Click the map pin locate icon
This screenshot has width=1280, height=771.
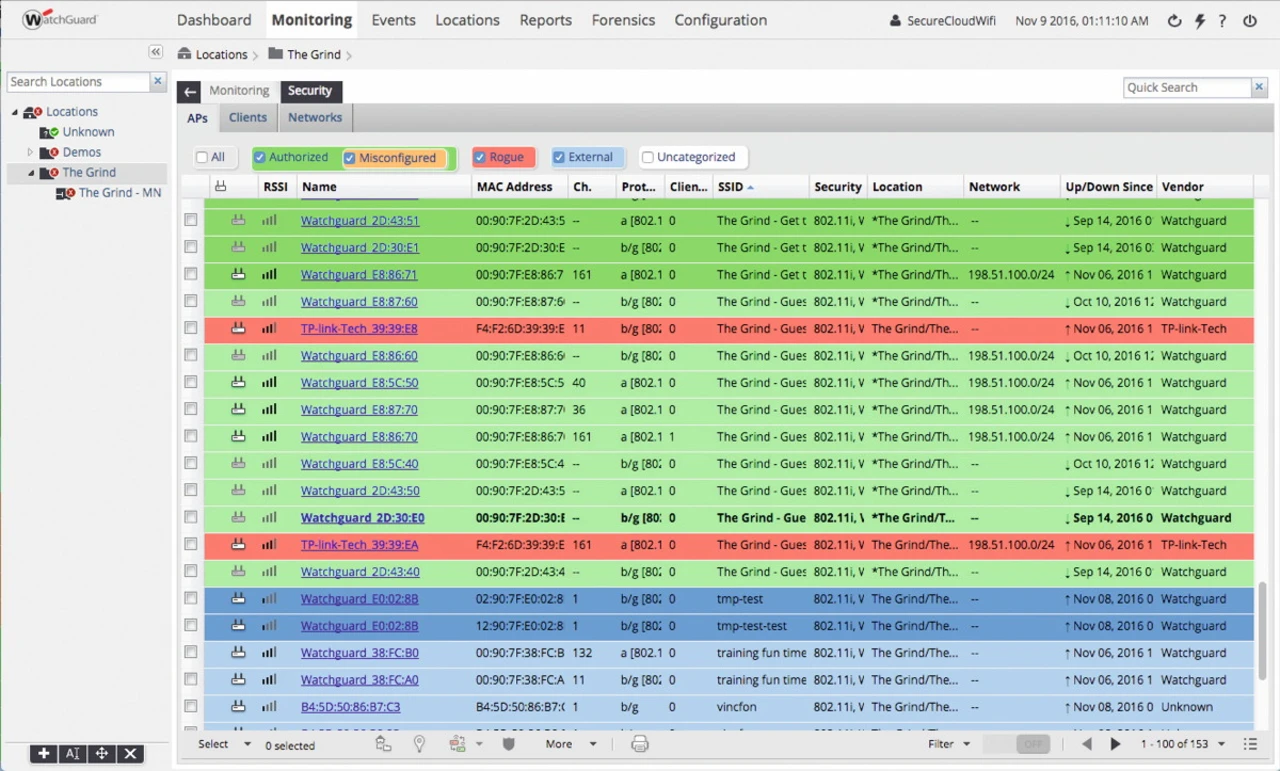coord(419,744)
